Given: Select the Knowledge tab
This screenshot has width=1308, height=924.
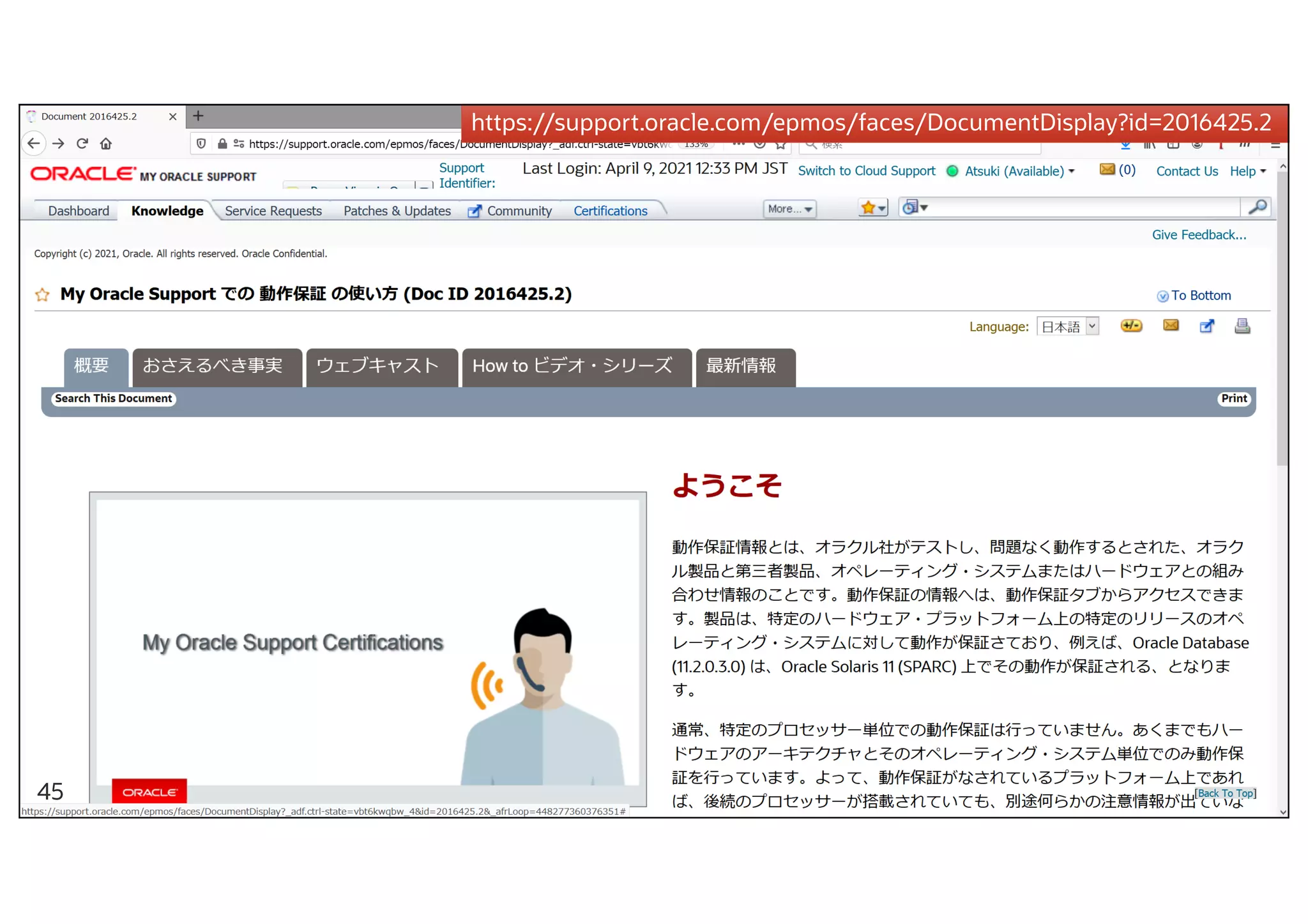Looking at the screenshot, I should 167,211.
